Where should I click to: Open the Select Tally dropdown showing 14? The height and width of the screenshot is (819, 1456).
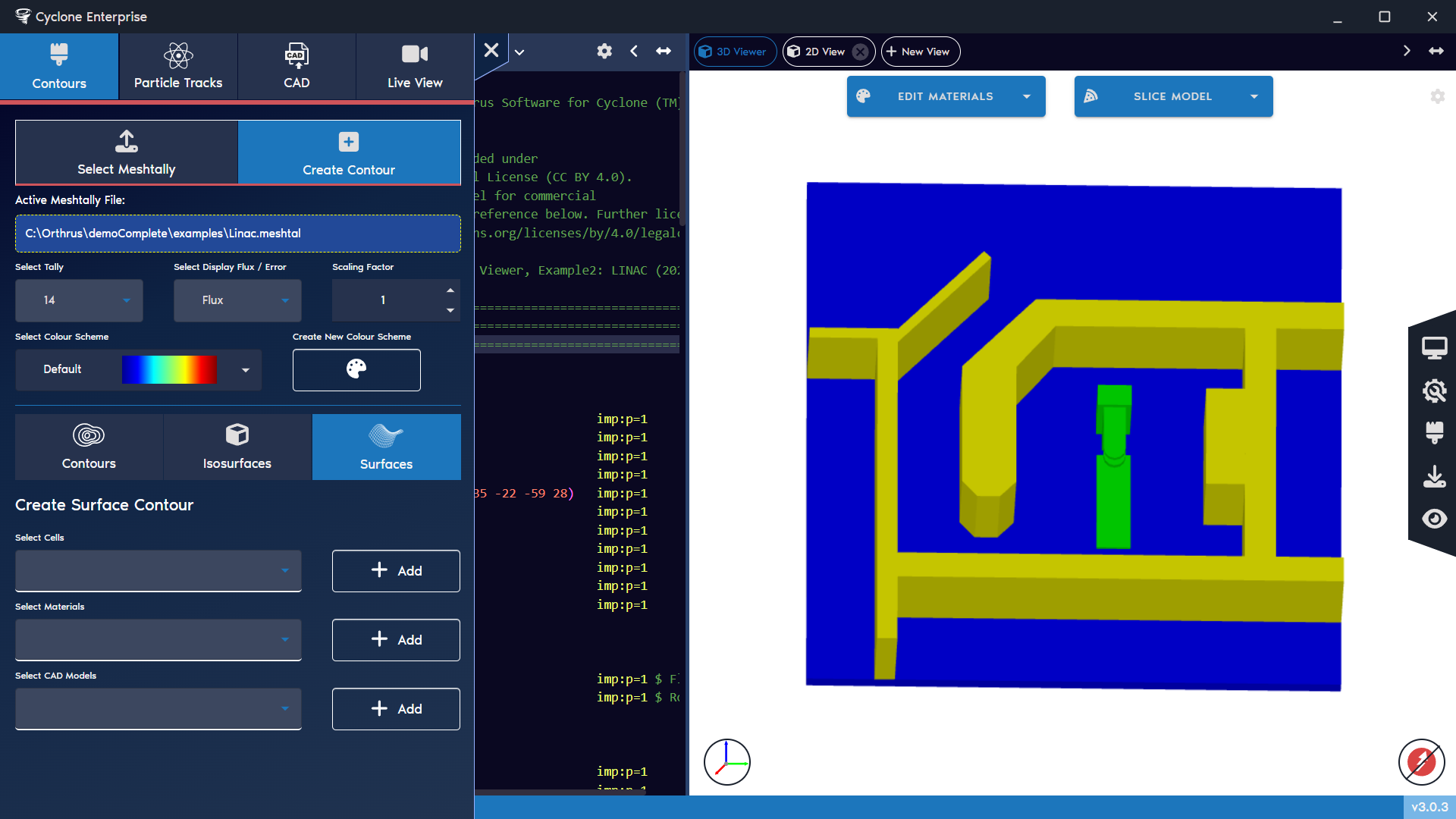click(78, 300)
